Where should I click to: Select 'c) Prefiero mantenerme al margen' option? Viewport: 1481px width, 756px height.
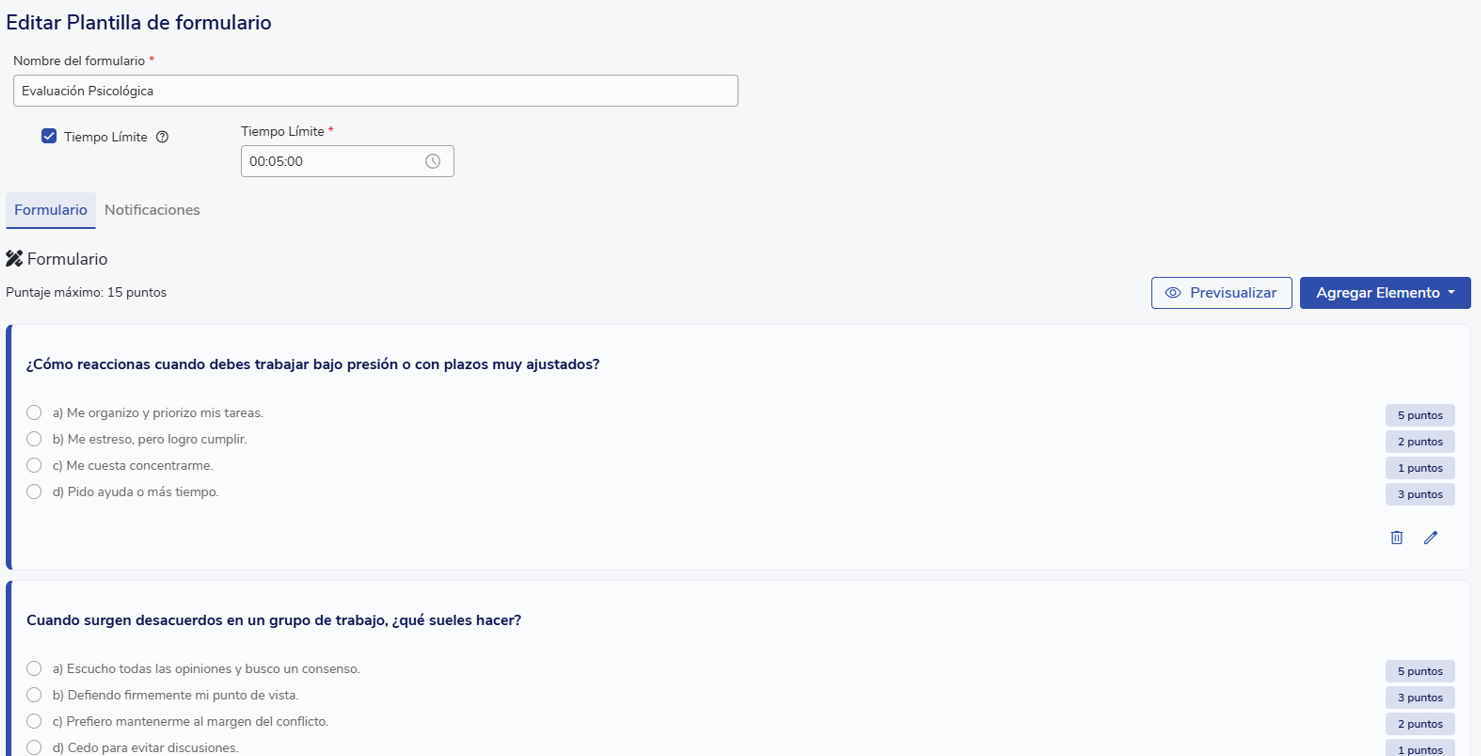[34, 721]
